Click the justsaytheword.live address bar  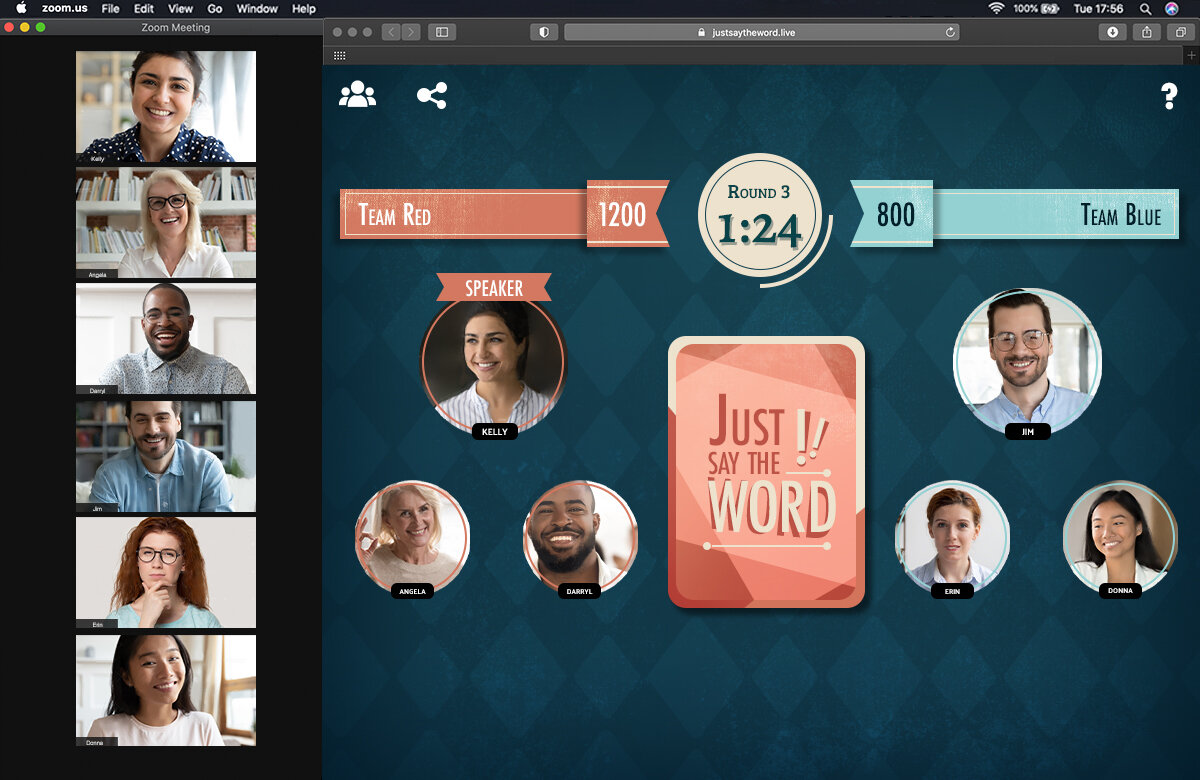(761, 32)
